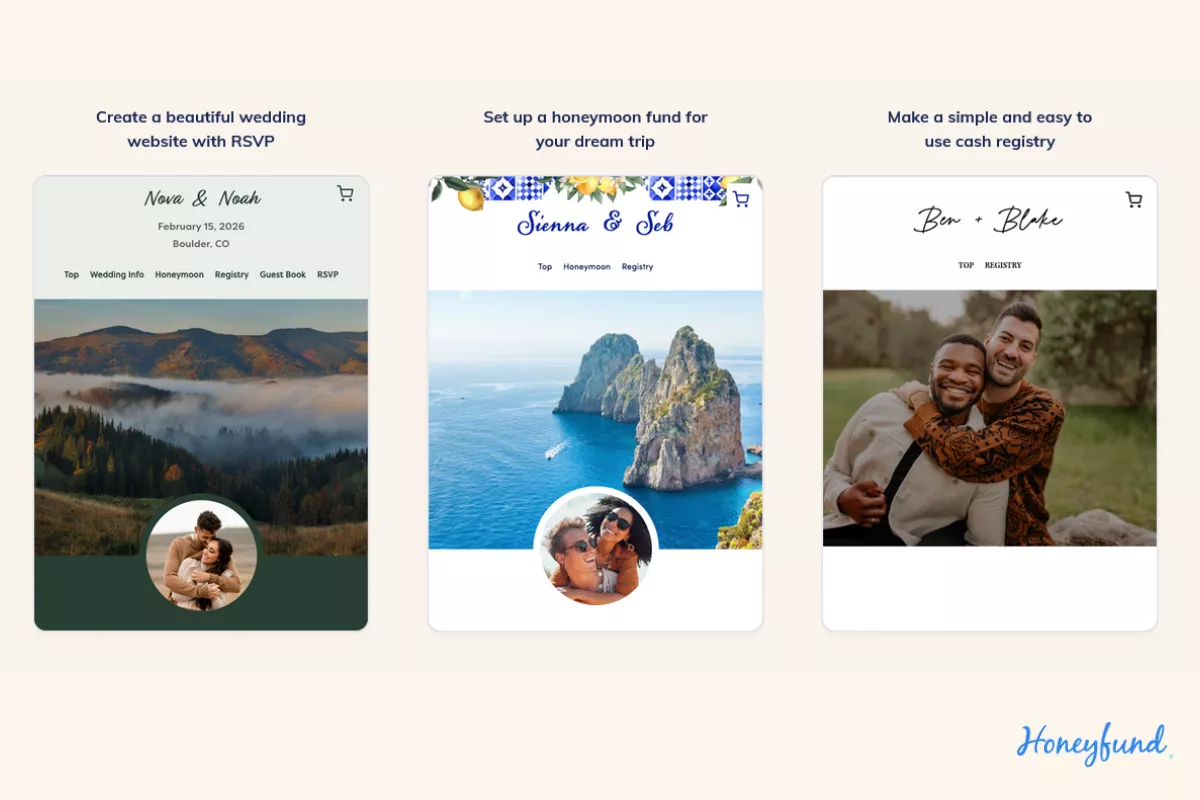Open Wedding Info on Nova & Noah site

tap(117, 275)
